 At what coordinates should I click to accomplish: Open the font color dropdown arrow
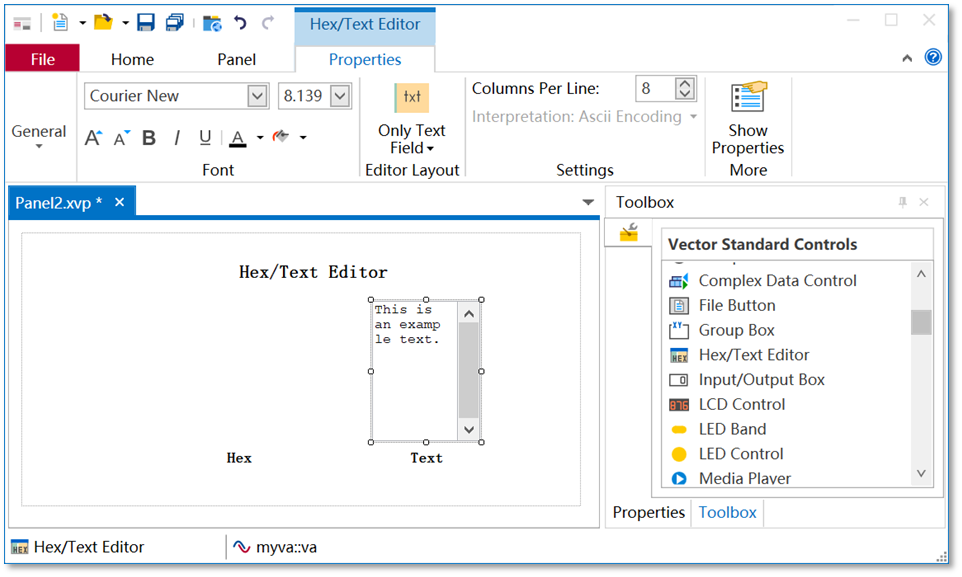260,137
